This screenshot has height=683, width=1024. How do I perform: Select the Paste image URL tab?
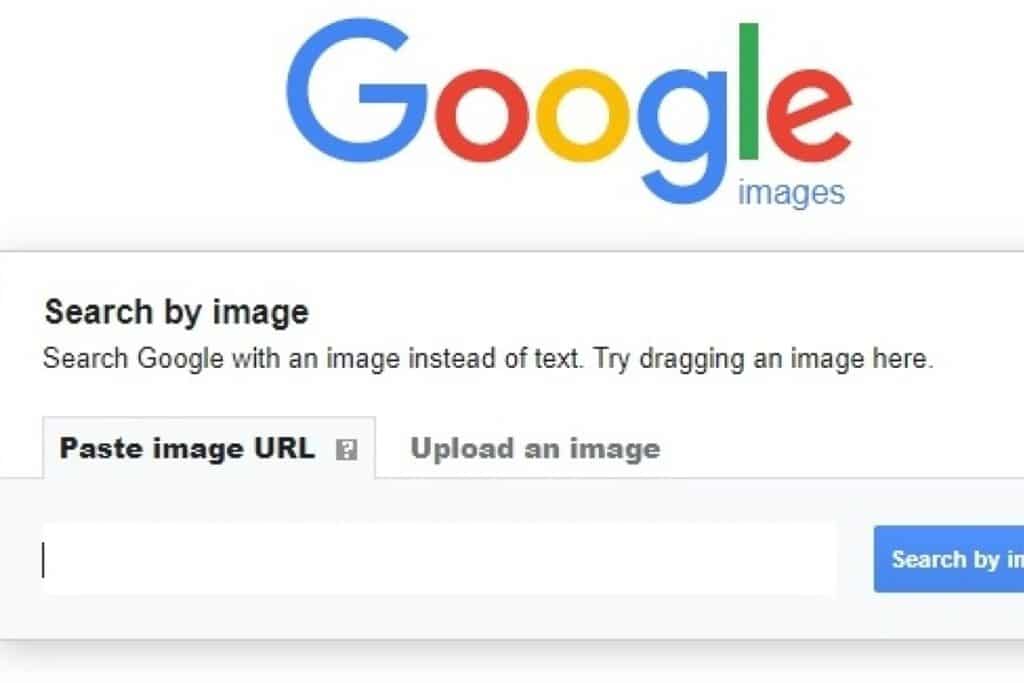tap(209, 448)
